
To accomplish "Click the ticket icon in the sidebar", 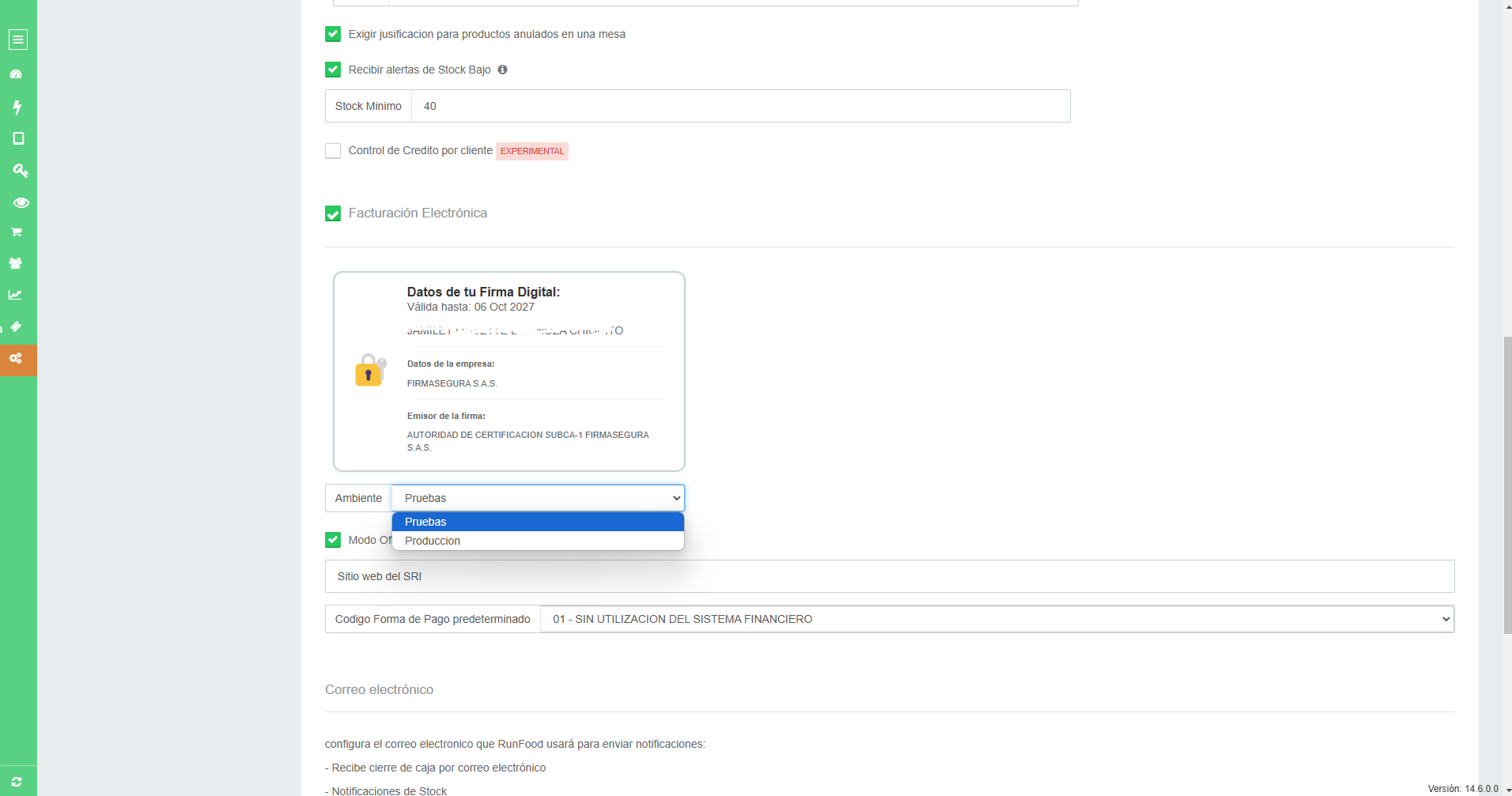I will pyautogui.click(x=16, y=326).
